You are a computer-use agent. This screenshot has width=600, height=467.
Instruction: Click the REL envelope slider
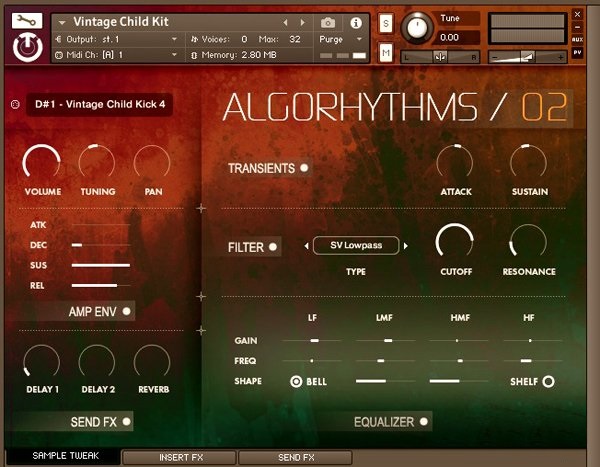point(101,285)
